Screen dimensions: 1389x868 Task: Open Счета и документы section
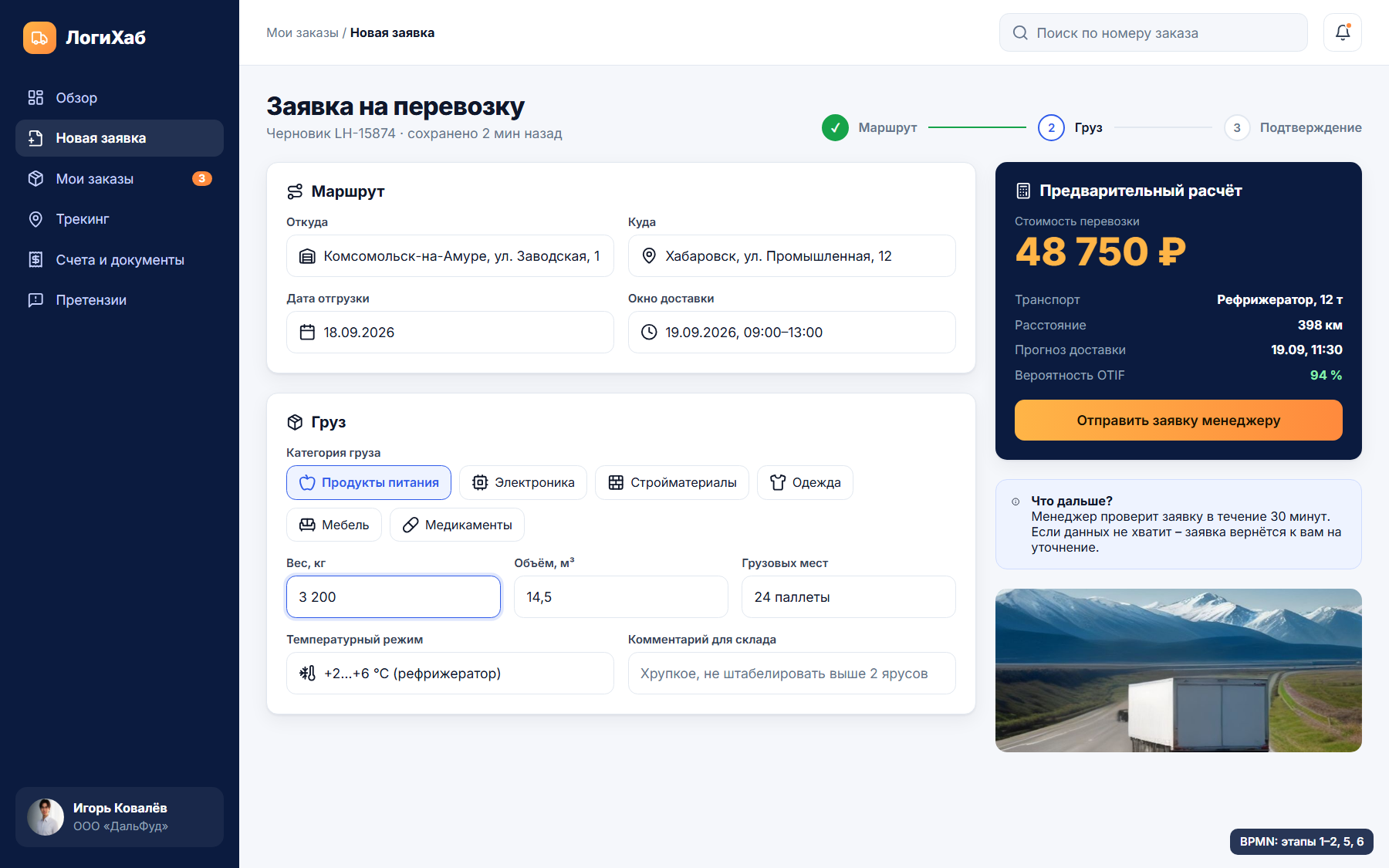(120, 260)
